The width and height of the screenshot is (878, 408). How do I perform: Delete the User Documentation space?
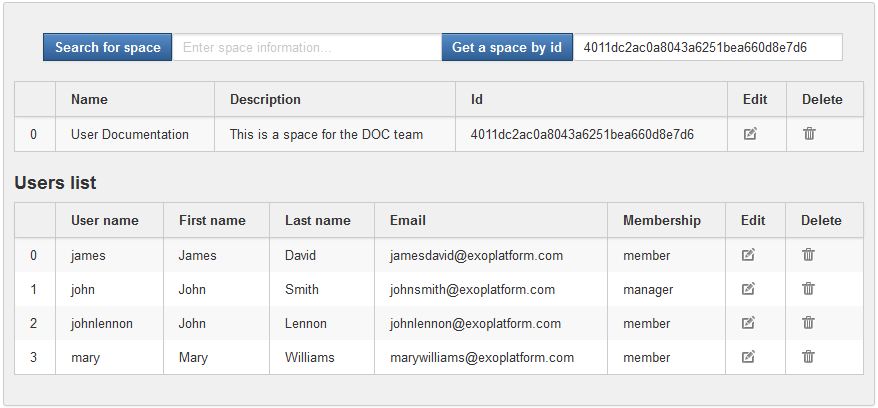click(x=809, y=133)
